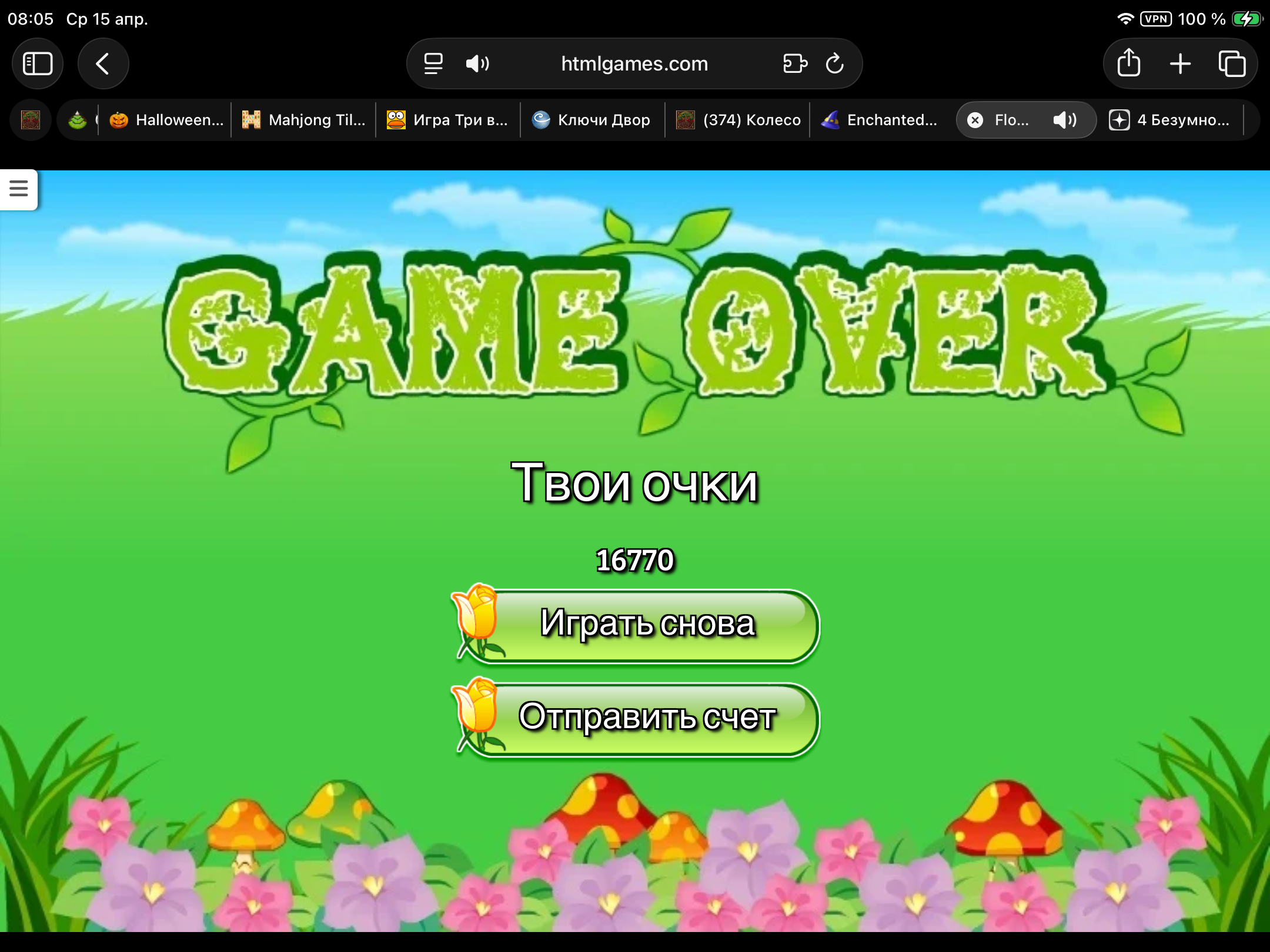Open the extensions puzzle icon

coord(795,63)
